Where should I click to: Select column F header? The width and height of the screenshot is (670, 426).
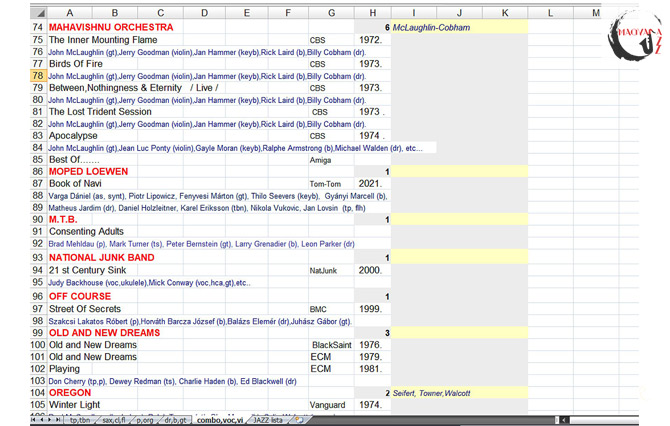pos(288,13)
